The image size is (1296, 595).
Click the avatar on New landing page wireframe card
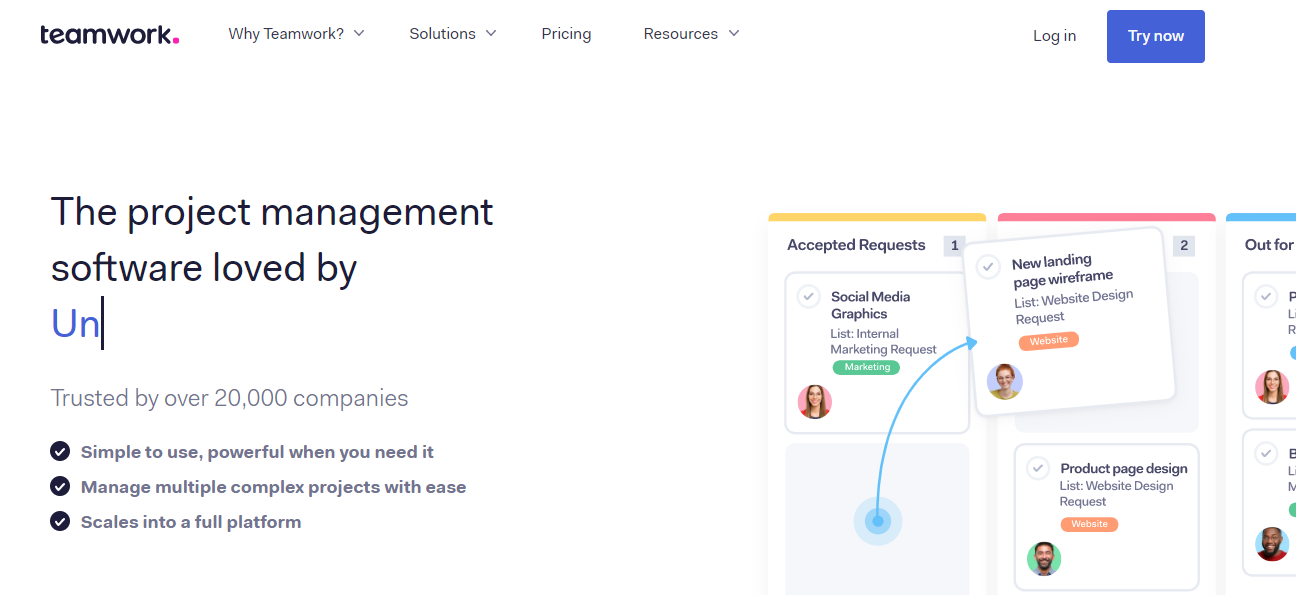(1004, 381)
